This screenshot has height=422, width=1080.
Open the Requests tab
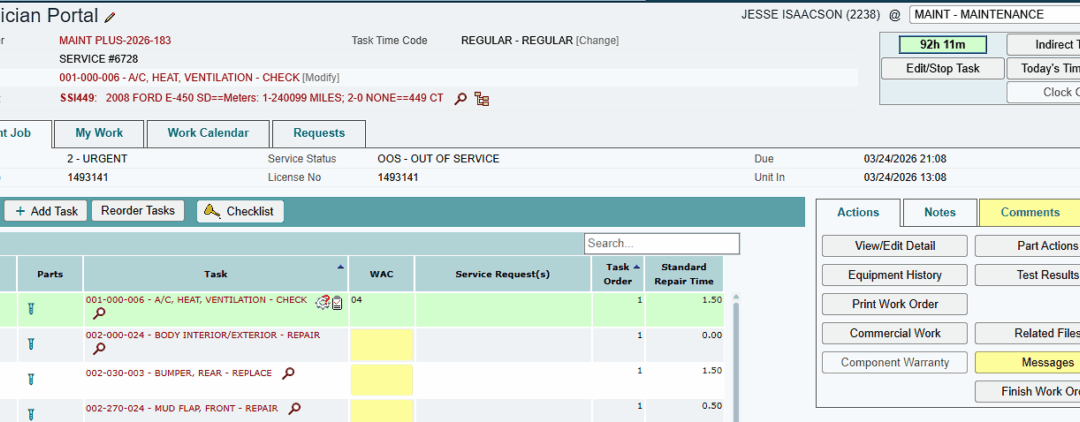319,133
